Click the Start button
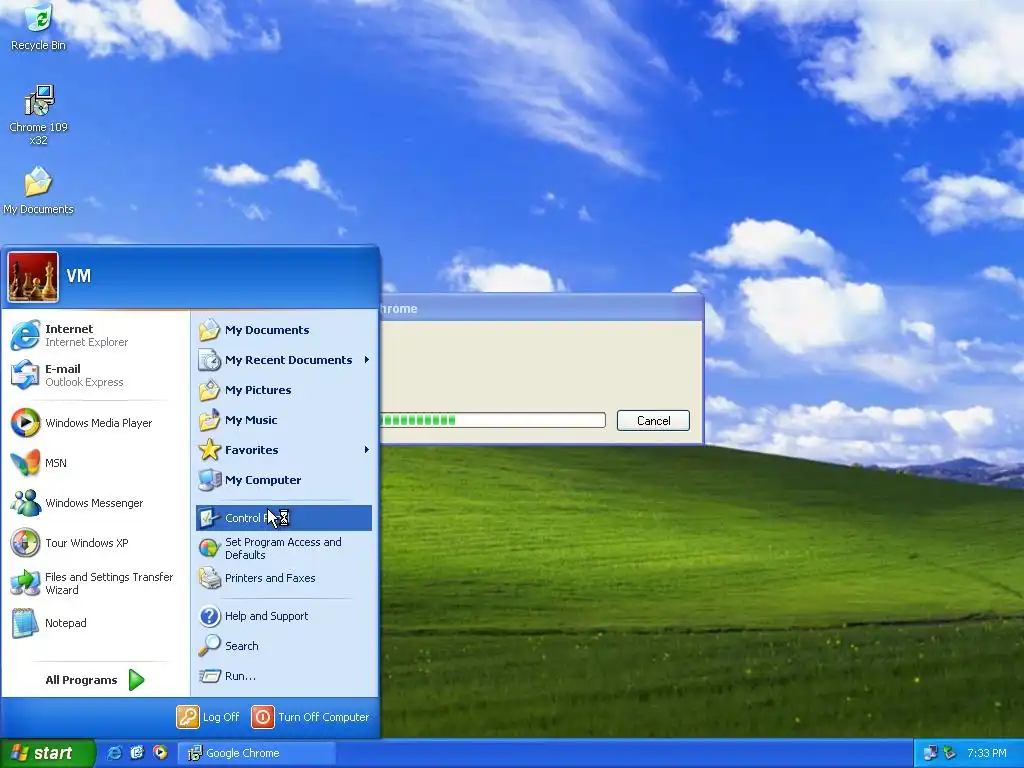Image resolution: width=1024 pixels, height=768 pixels. pos(47,753)
